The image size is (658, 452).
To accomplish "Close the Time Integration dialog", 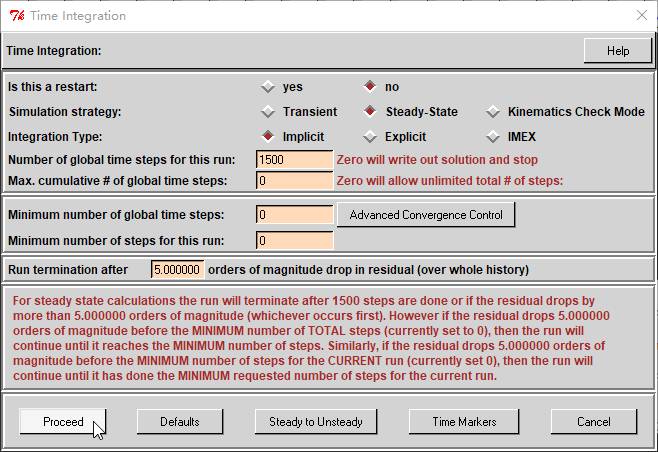I will point(640,15).
